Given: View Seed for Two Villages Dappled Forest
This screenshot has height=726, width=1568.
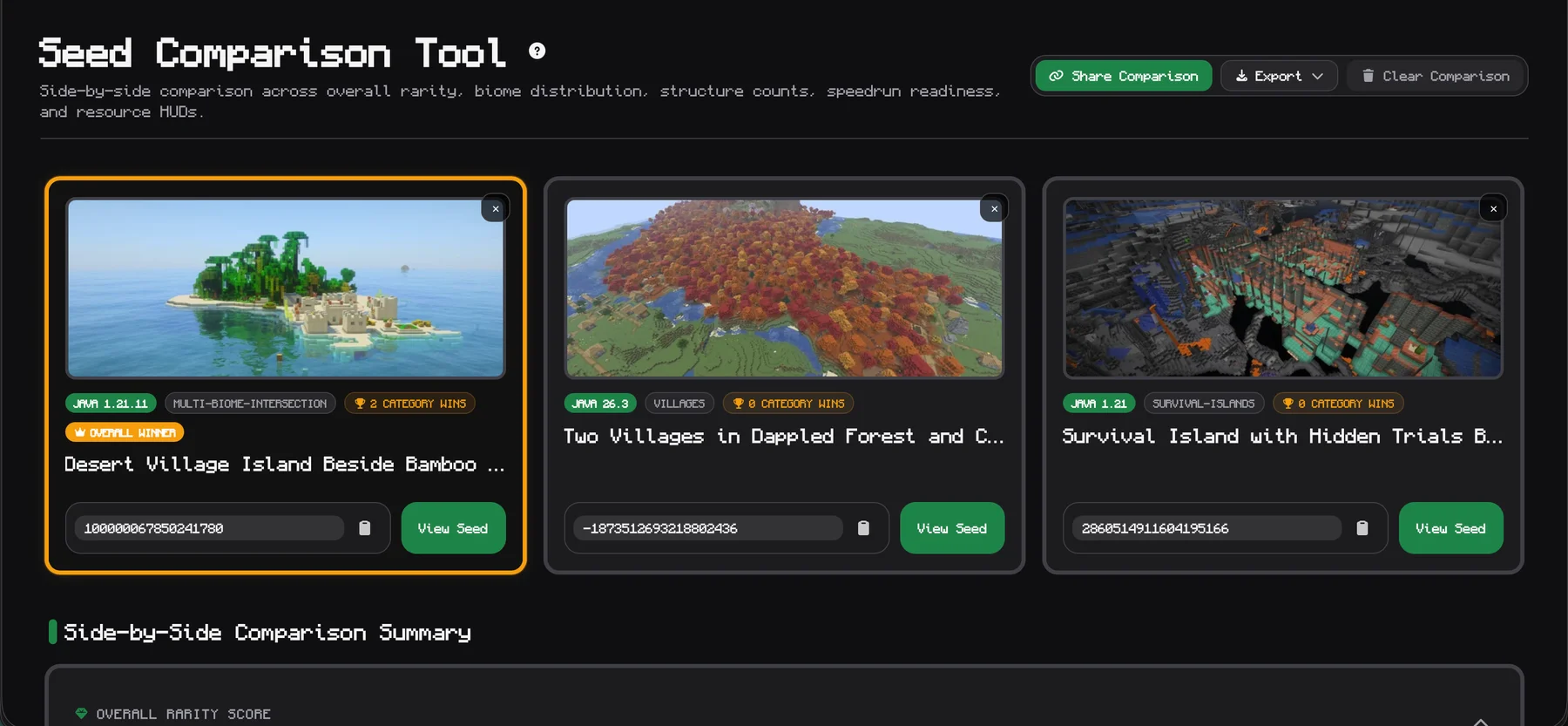Looking at the screenshot, I should [x=952, y=528].
